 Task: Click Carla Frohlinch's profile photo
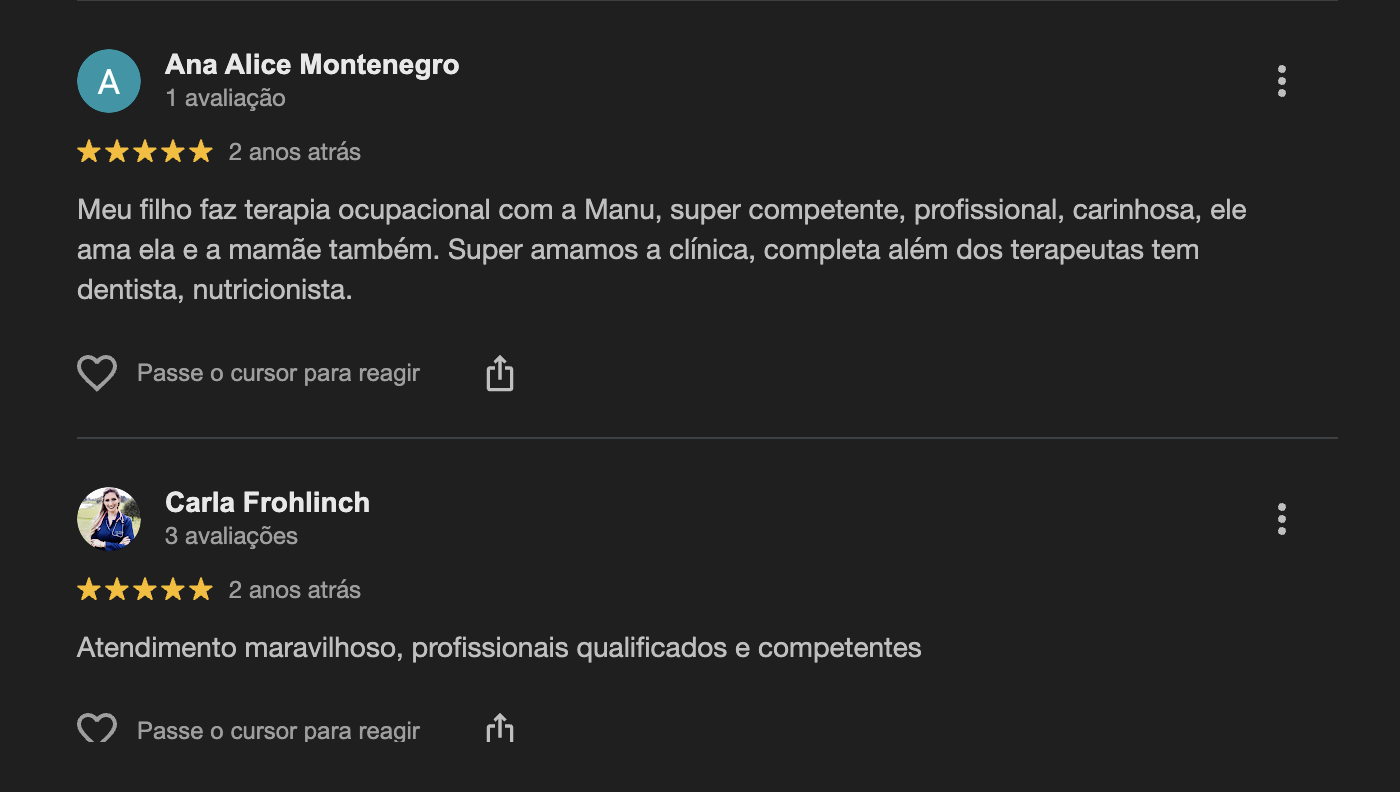109,519
